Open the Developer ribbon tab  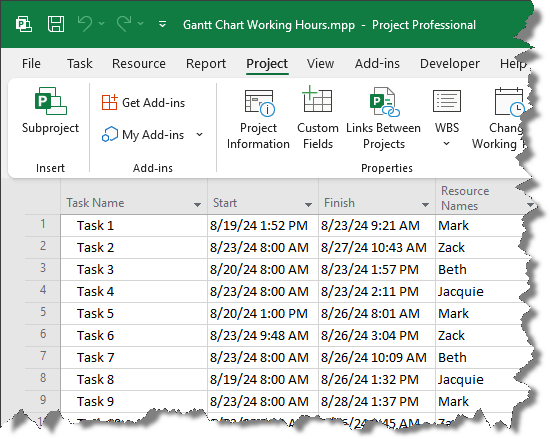click(450, 63)
